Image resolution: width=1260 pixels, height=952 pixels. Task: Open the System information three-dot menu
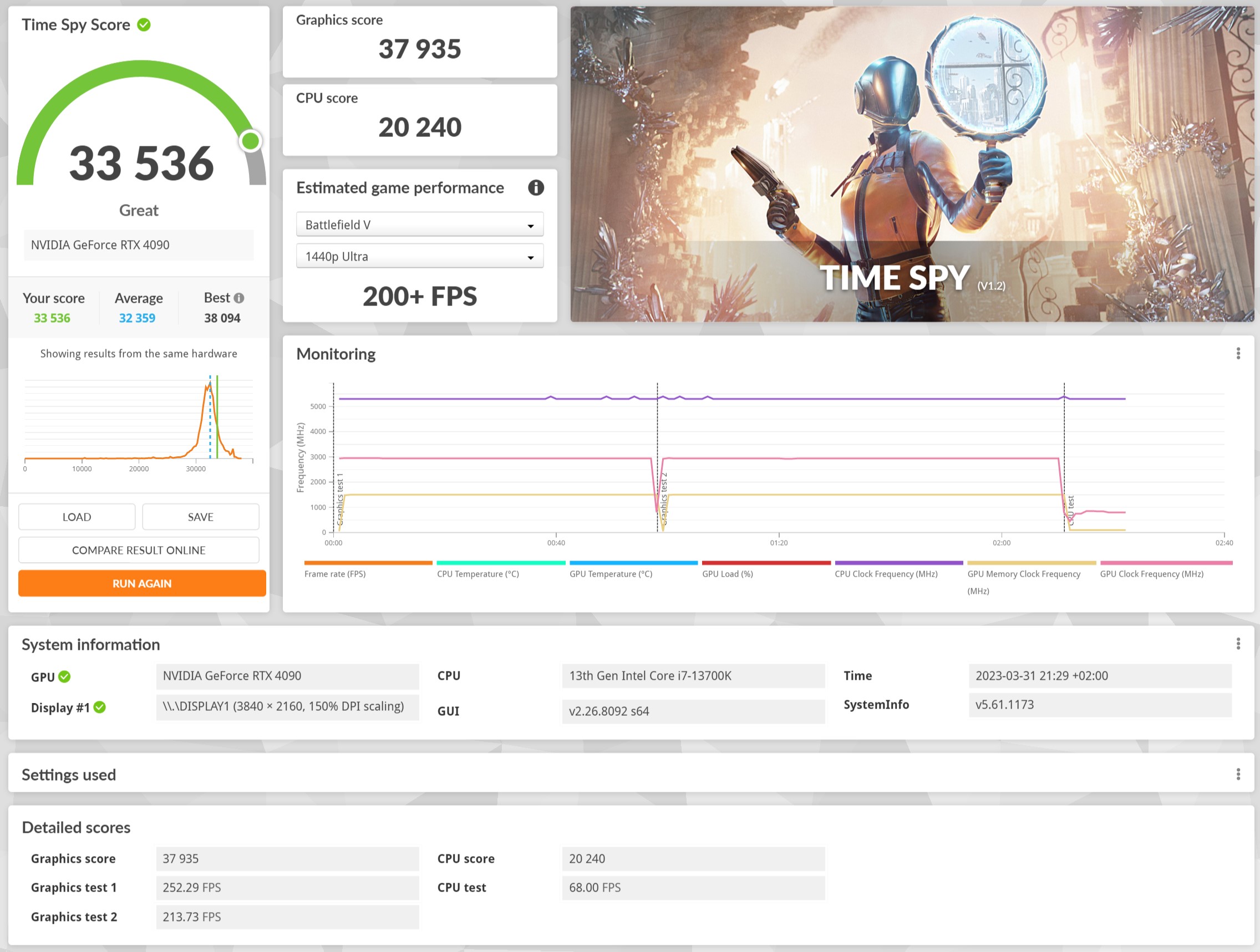coord(1238,644)
